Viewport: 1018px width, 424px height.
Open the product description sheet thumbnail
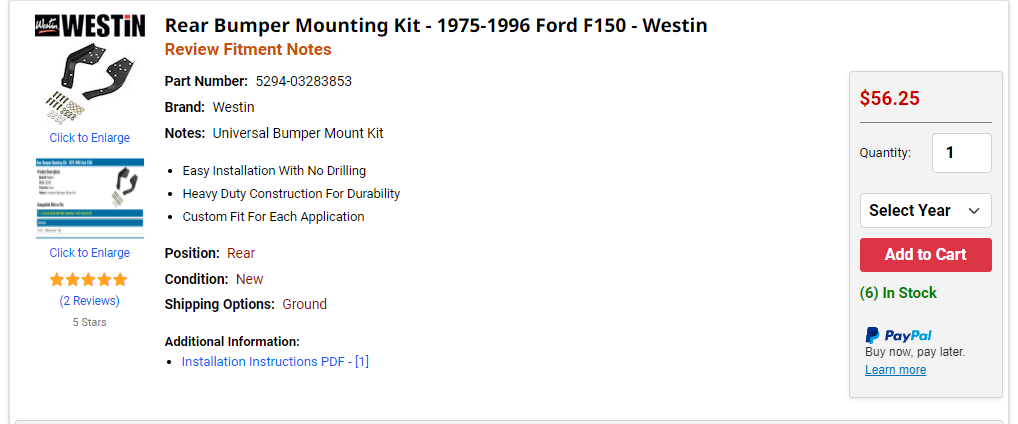(90, 199)
